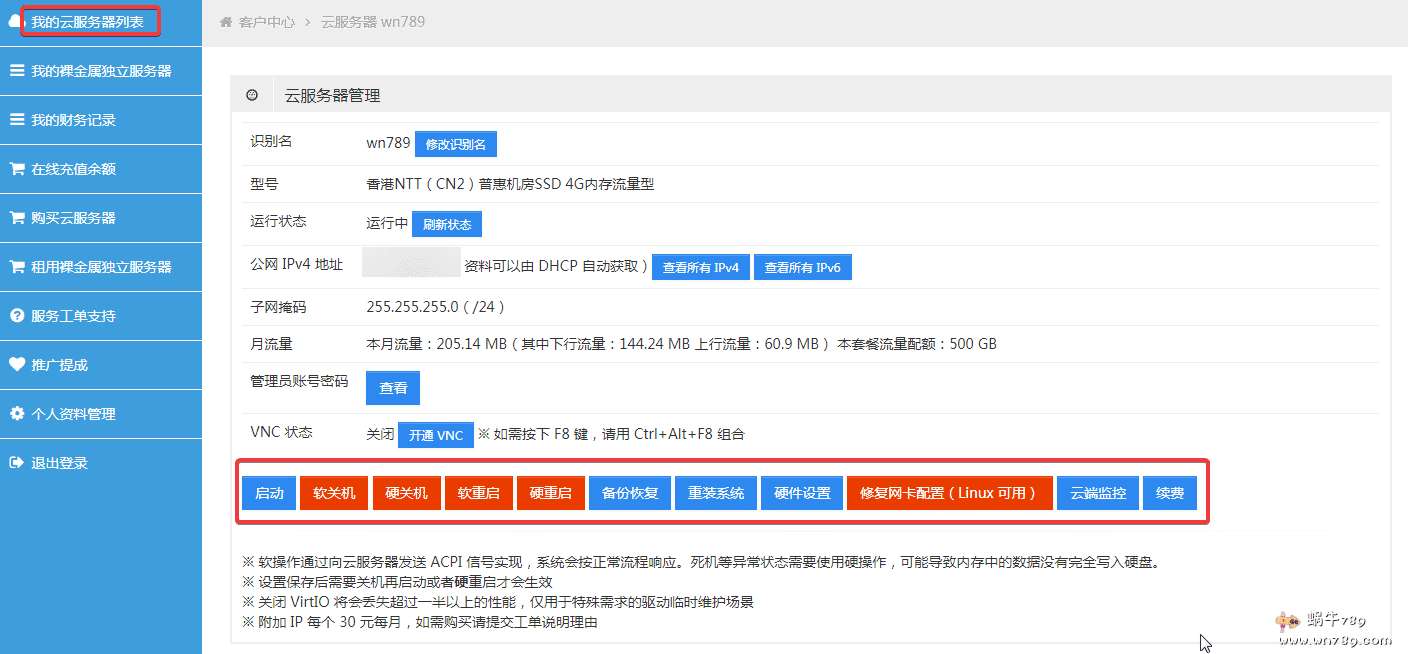The height and width of the screenshot is (654, 1408).
Task: Click the heart icon beside 推广提成
Action: 17,365
